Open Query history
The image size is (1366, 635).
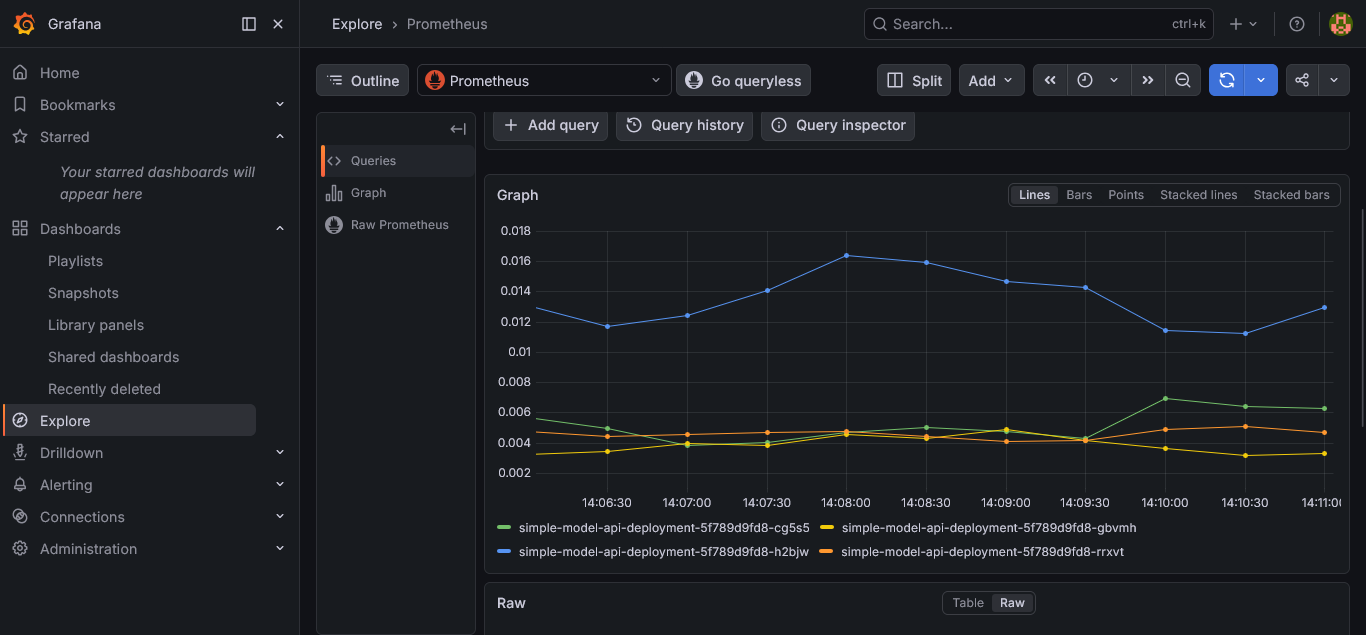tap(685, 125)
